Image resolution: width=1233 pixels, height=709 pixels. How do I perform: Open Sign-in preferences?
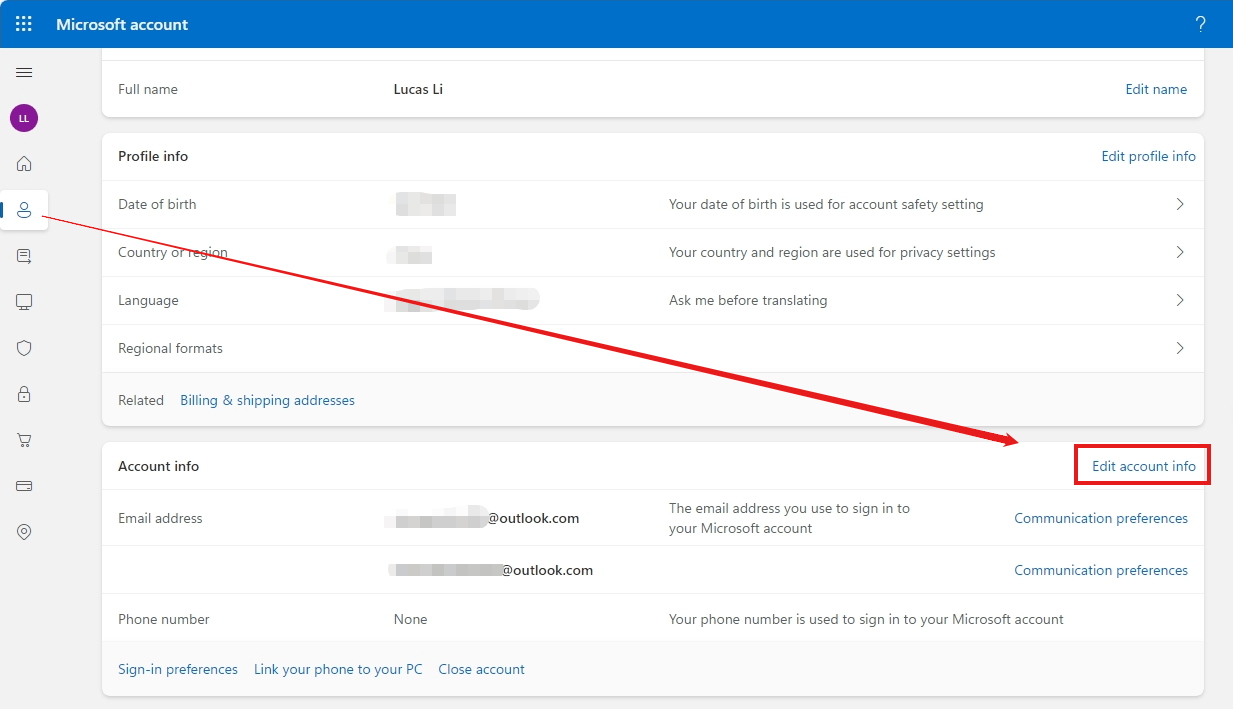click(178, 669)
